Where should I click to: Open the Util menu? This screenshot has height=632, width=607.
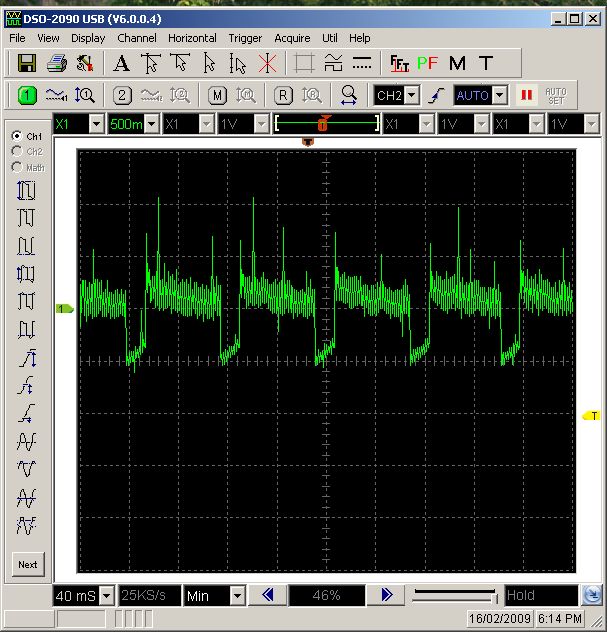(x=330, y=38)
